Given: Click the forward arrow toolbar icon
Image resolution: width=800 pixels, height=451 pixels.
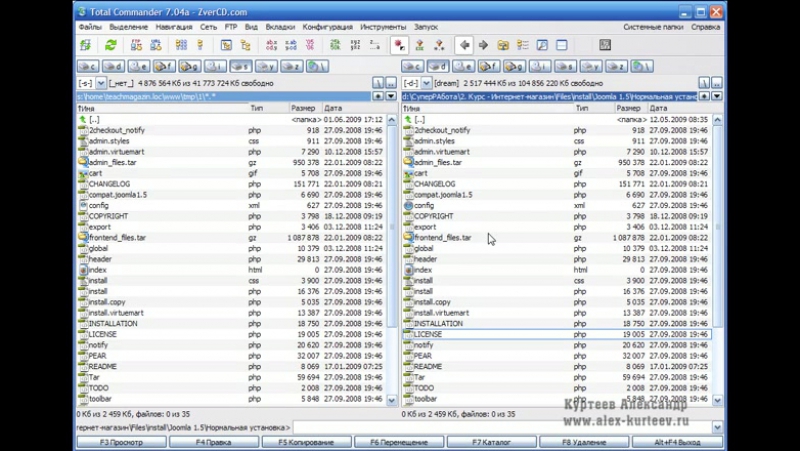Looking at the screenshot, I should (x=483, y=45).
